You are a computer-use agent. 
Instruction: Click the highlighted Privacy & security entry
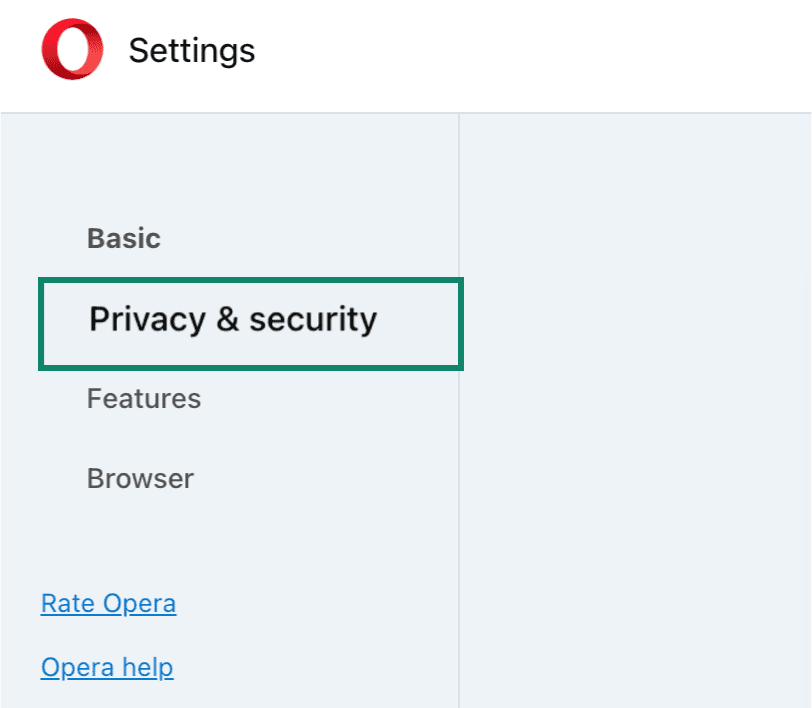[232, 320]
